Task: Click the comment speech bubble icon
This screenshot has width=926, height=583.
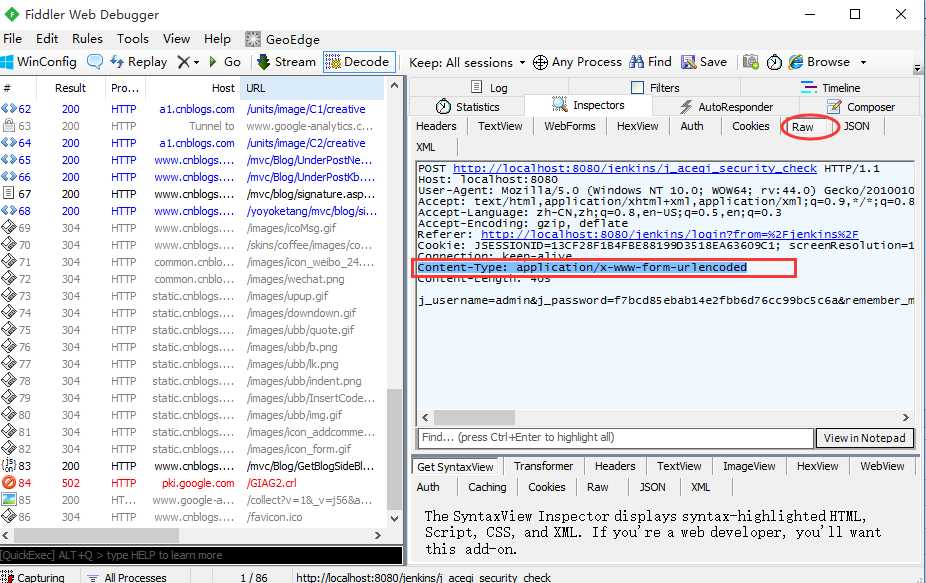Action: click(94, 61)
